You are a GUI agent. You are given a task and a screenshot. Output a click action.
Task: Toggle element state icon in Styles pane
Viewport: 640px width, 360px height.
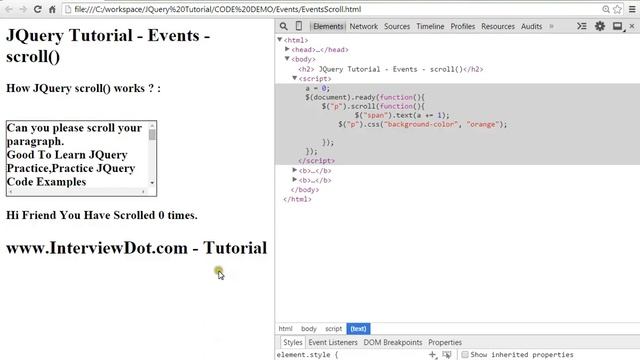point(447,355)
